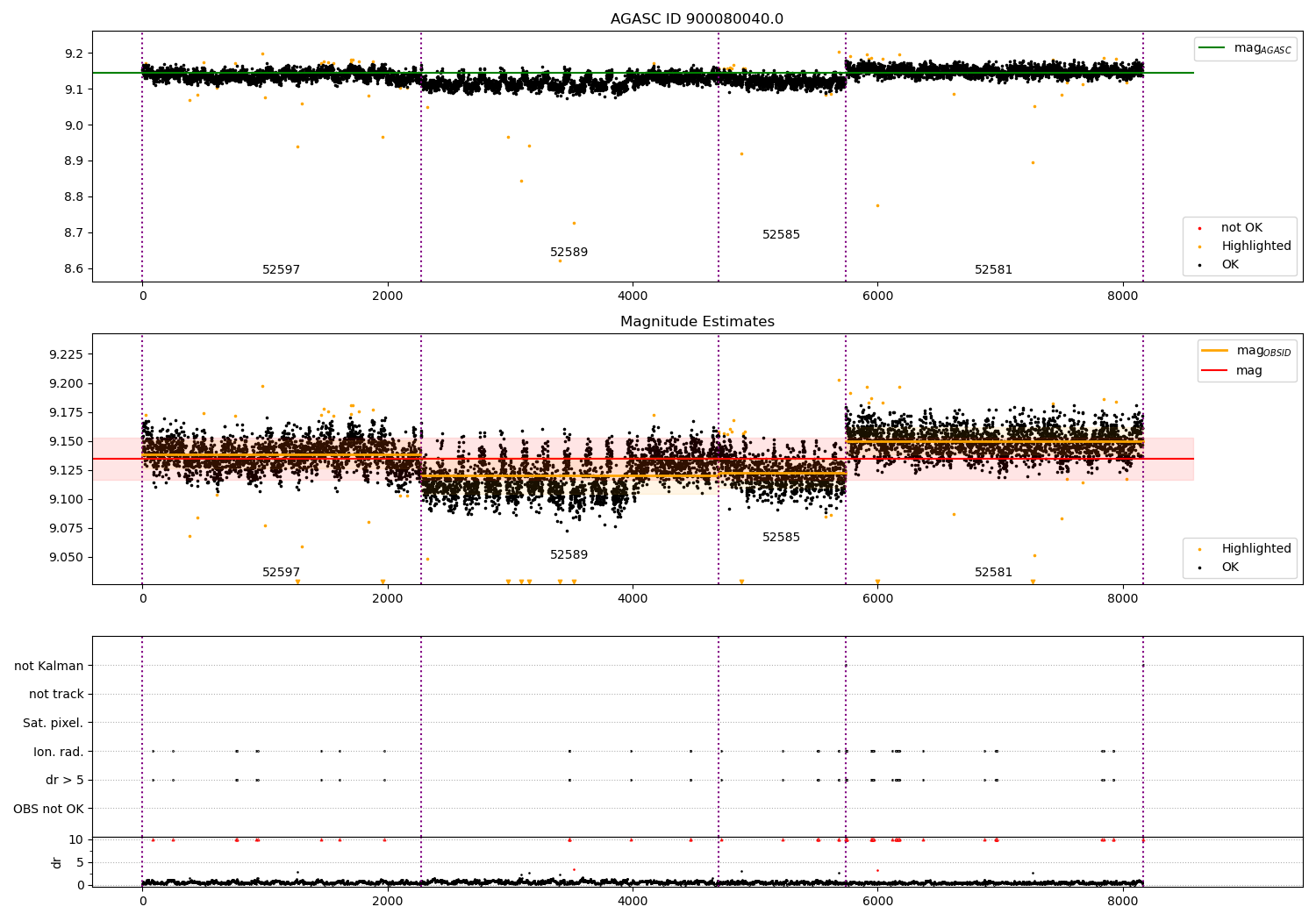Click the orange mag OBSID legend line sample

[x=1215, y=351]
